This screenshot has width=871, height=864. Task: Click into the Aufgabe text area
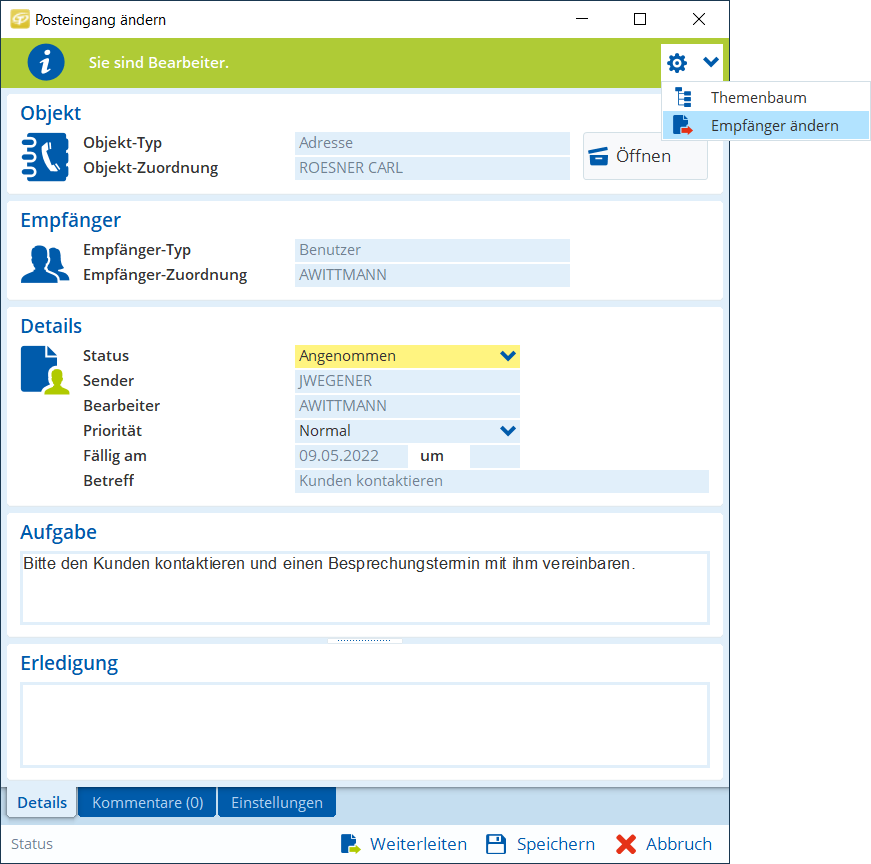click(365, 588)
